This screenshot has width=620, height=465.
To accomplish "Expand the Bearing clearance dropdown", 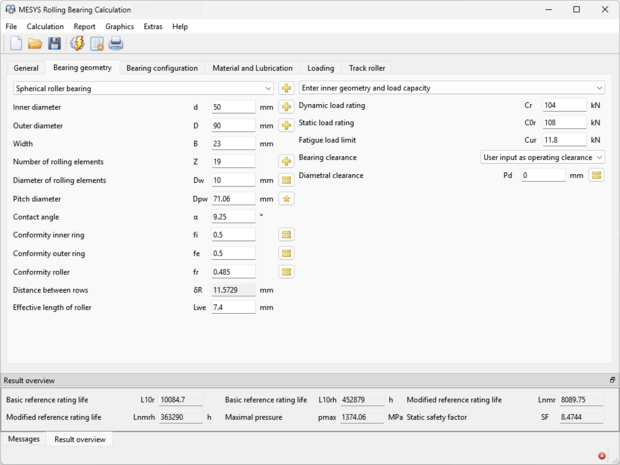I will [541, 157].
